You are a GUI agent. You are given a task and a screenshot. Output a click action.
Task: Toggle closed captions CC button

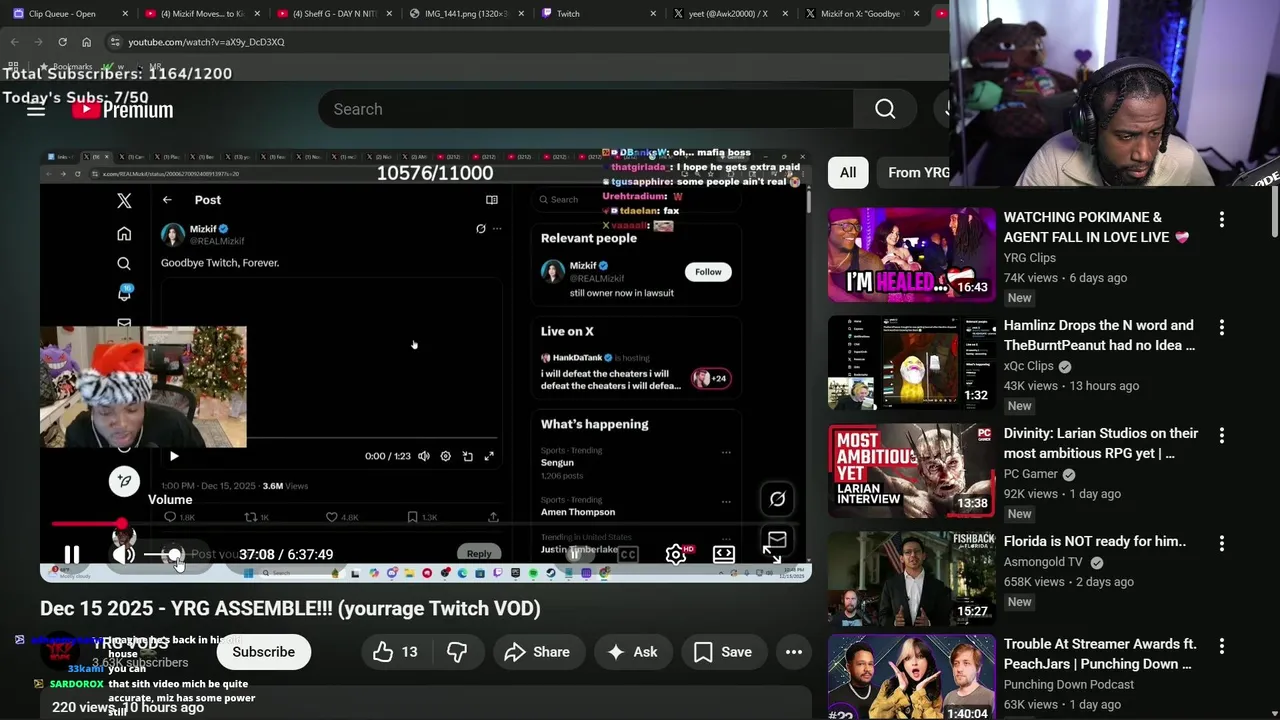point(628,554)
